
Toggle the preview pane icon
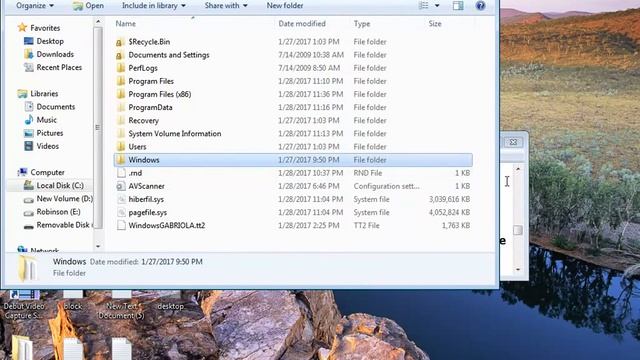pos(458,6)
